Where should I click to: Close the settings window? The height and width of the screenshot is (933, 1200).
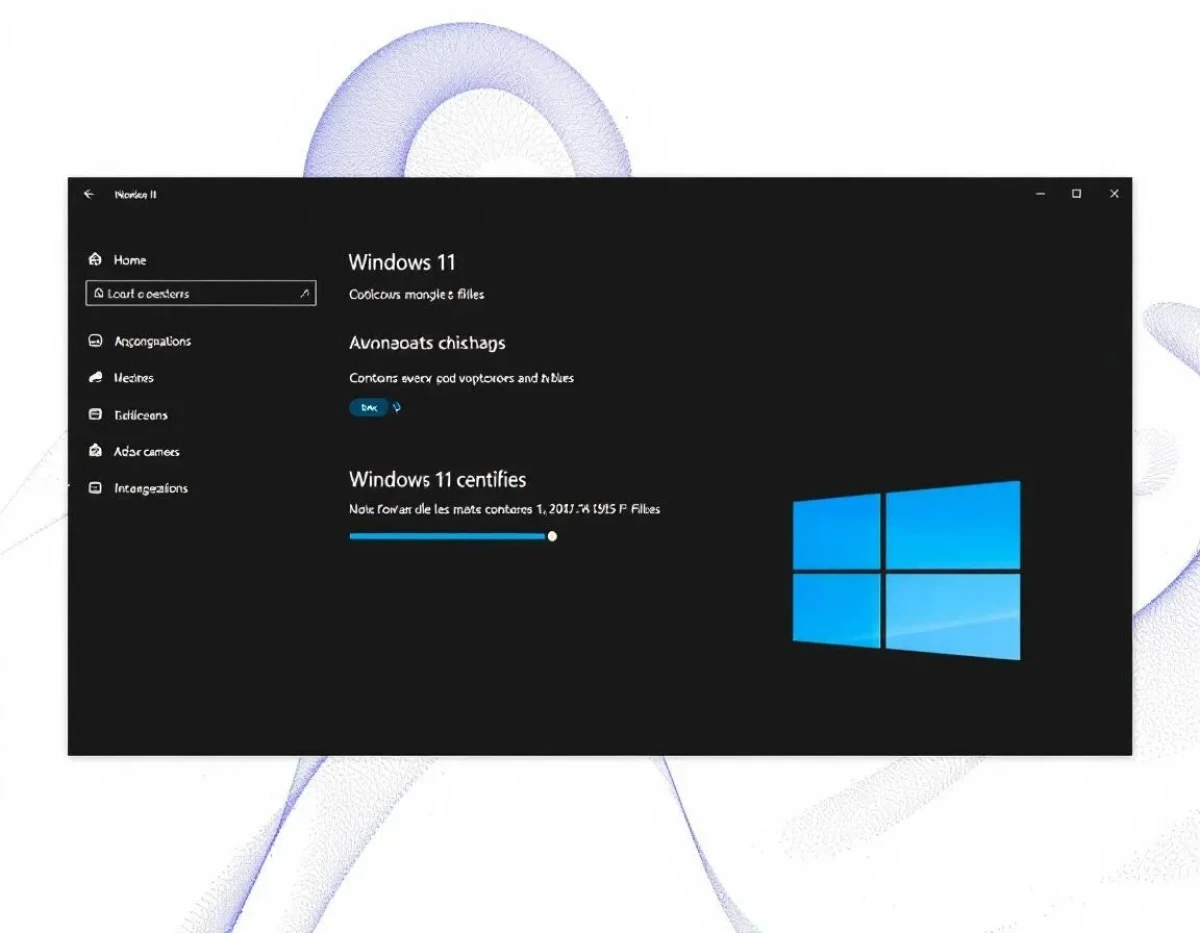(x=1114, y=194)
